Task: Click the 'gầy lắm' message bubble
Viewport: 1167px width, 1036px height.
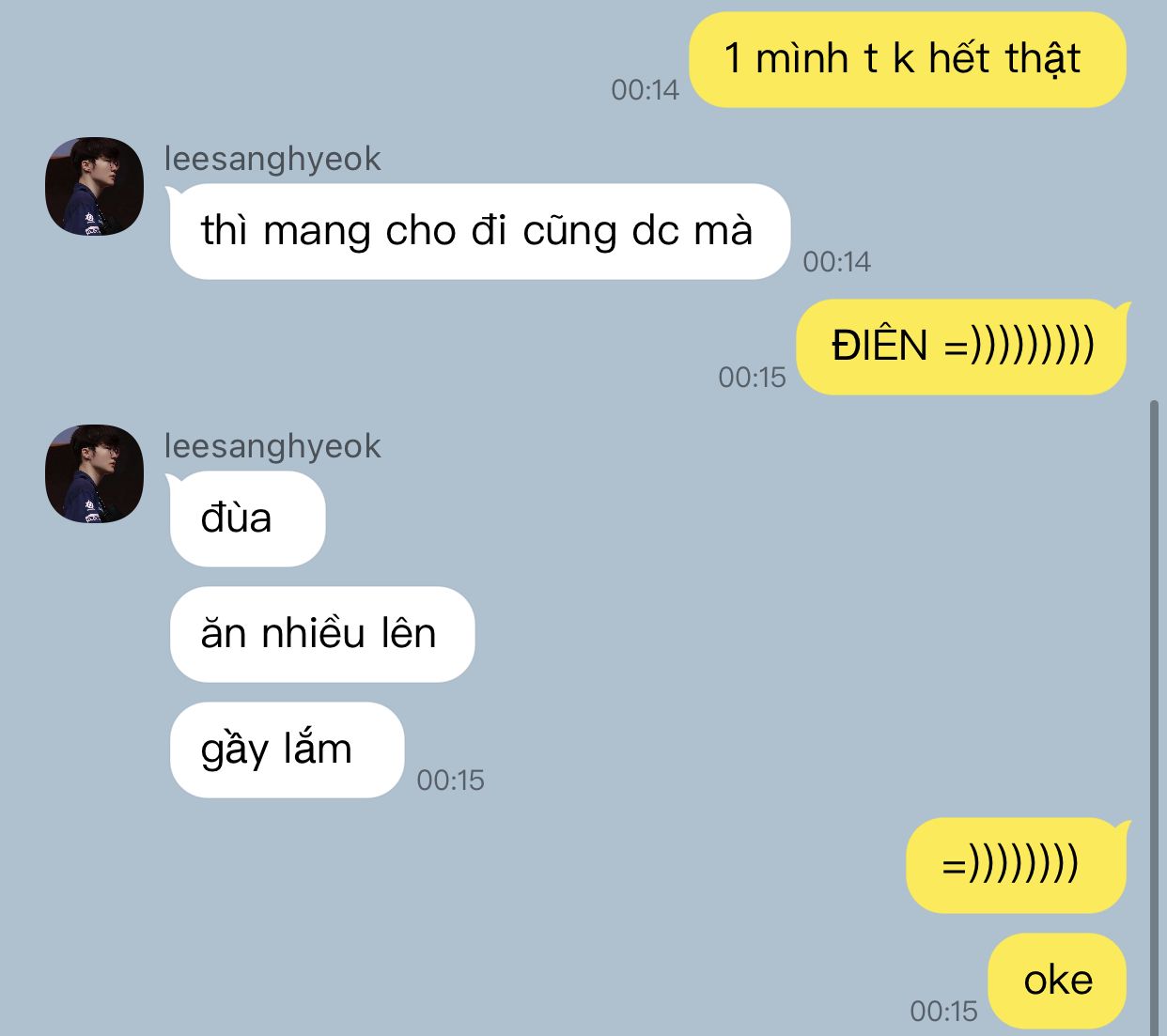Action: [x=287, y=750]
